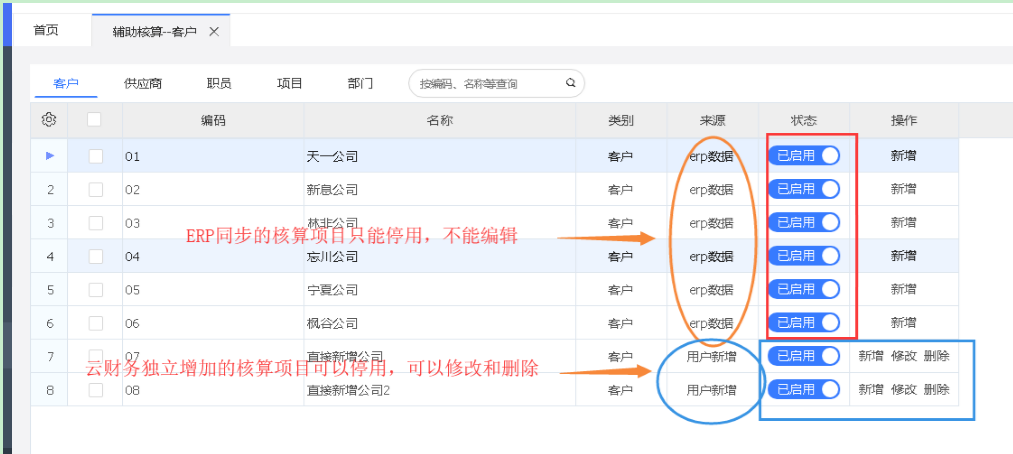Viewport: 1013px width, 454px height.
Task: Switch to the 首页 tab
Action: point(46,30)
